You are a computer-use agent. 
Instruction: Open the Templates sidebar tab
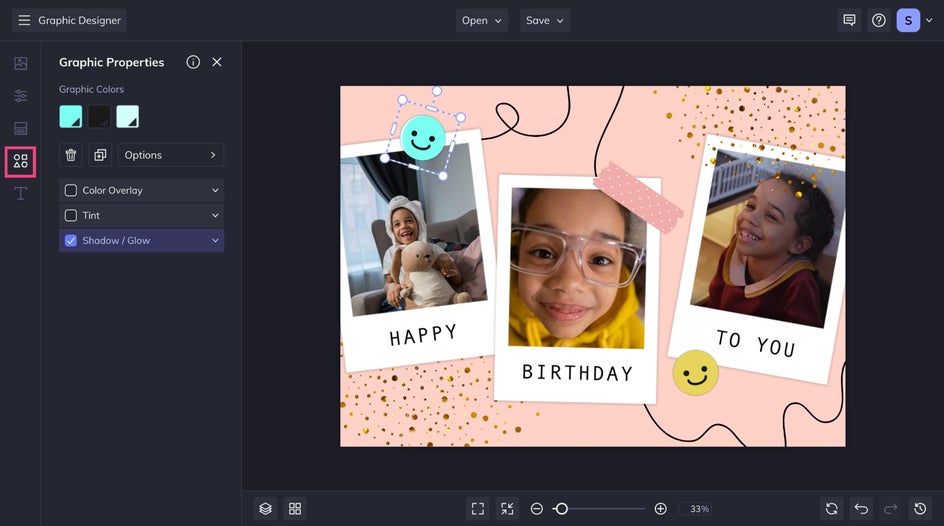coord(20,128)
